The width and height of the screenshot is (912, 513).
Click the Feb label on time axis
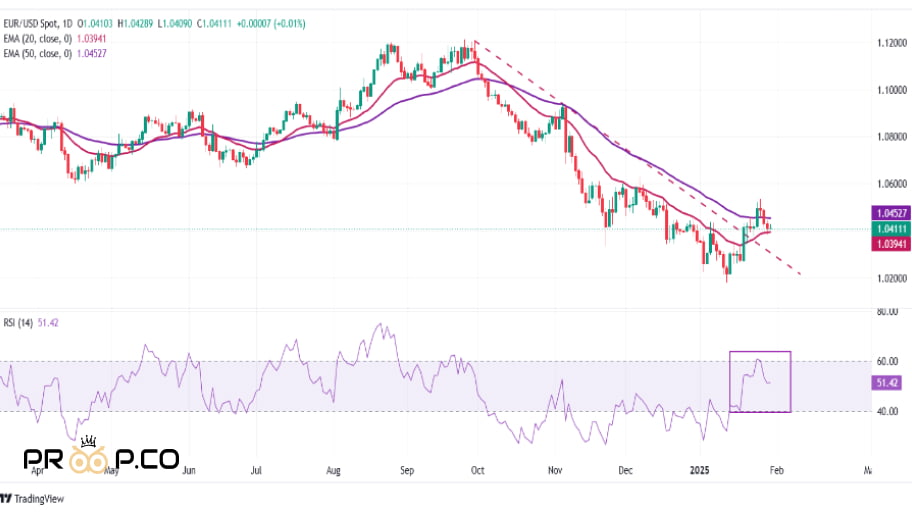click(x=776, y=471)
